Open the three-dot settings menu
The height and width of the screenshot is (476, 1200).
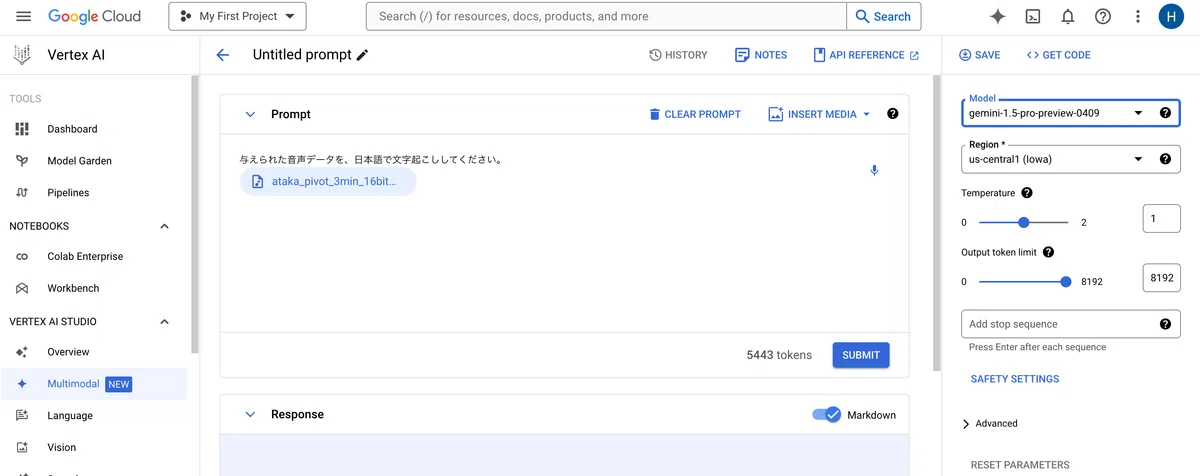(1138, 16)
